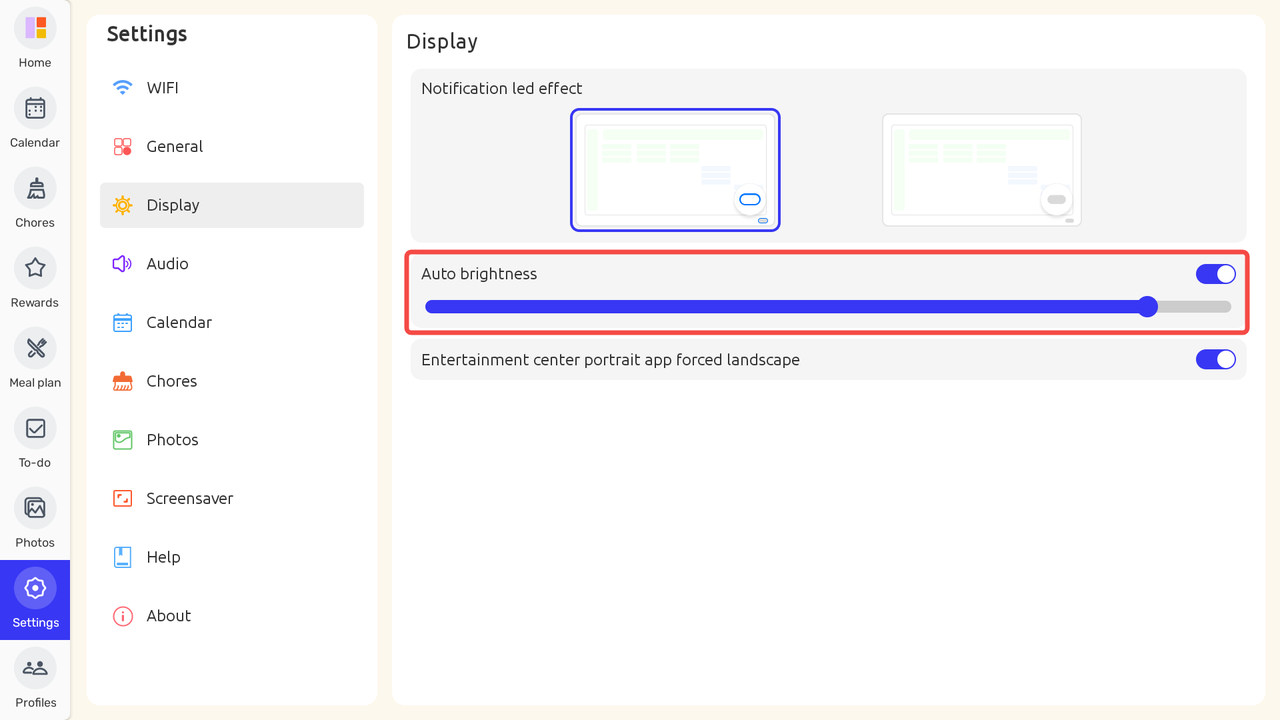
Task: Open the Profiles icon
Action: pos(35,669)
